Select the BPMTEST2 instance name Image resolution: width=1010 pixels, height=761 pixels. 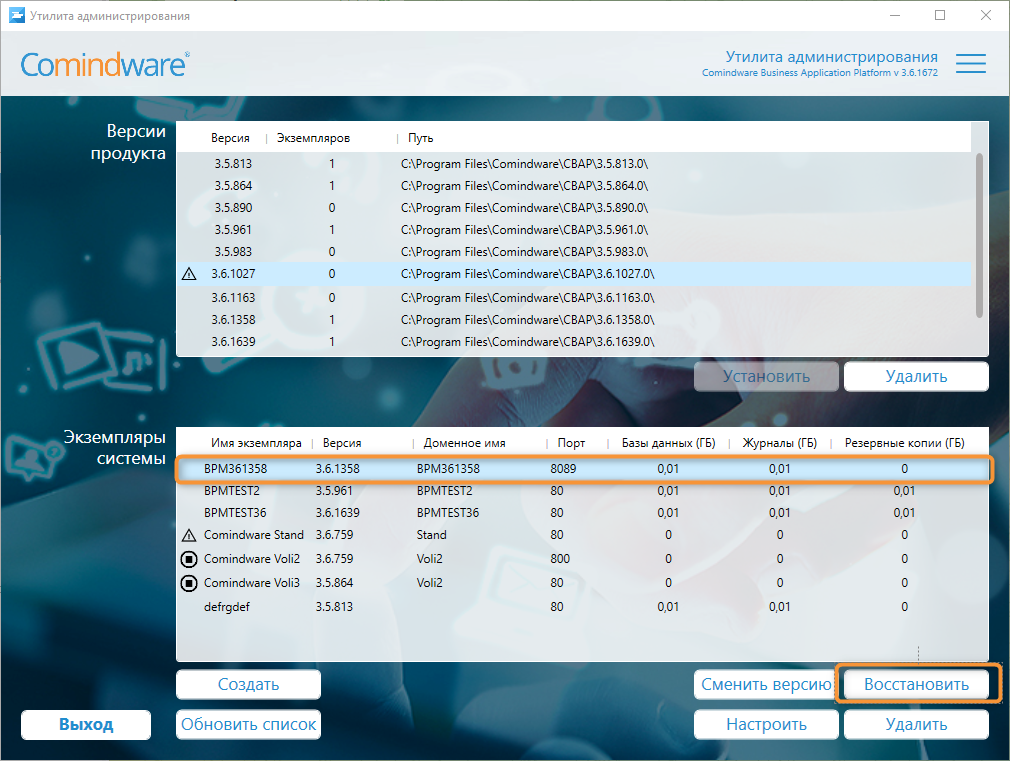(231, 490)
